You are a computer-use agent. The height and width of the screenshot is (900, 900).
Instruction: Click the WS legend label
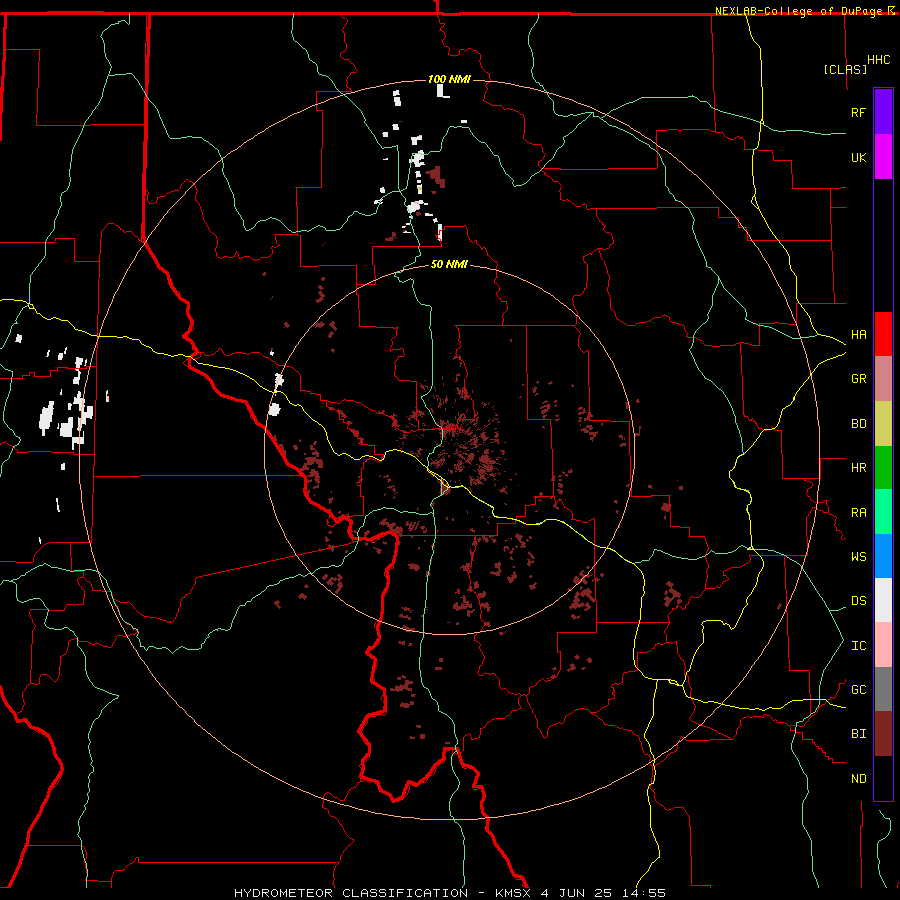pos(858,556)
